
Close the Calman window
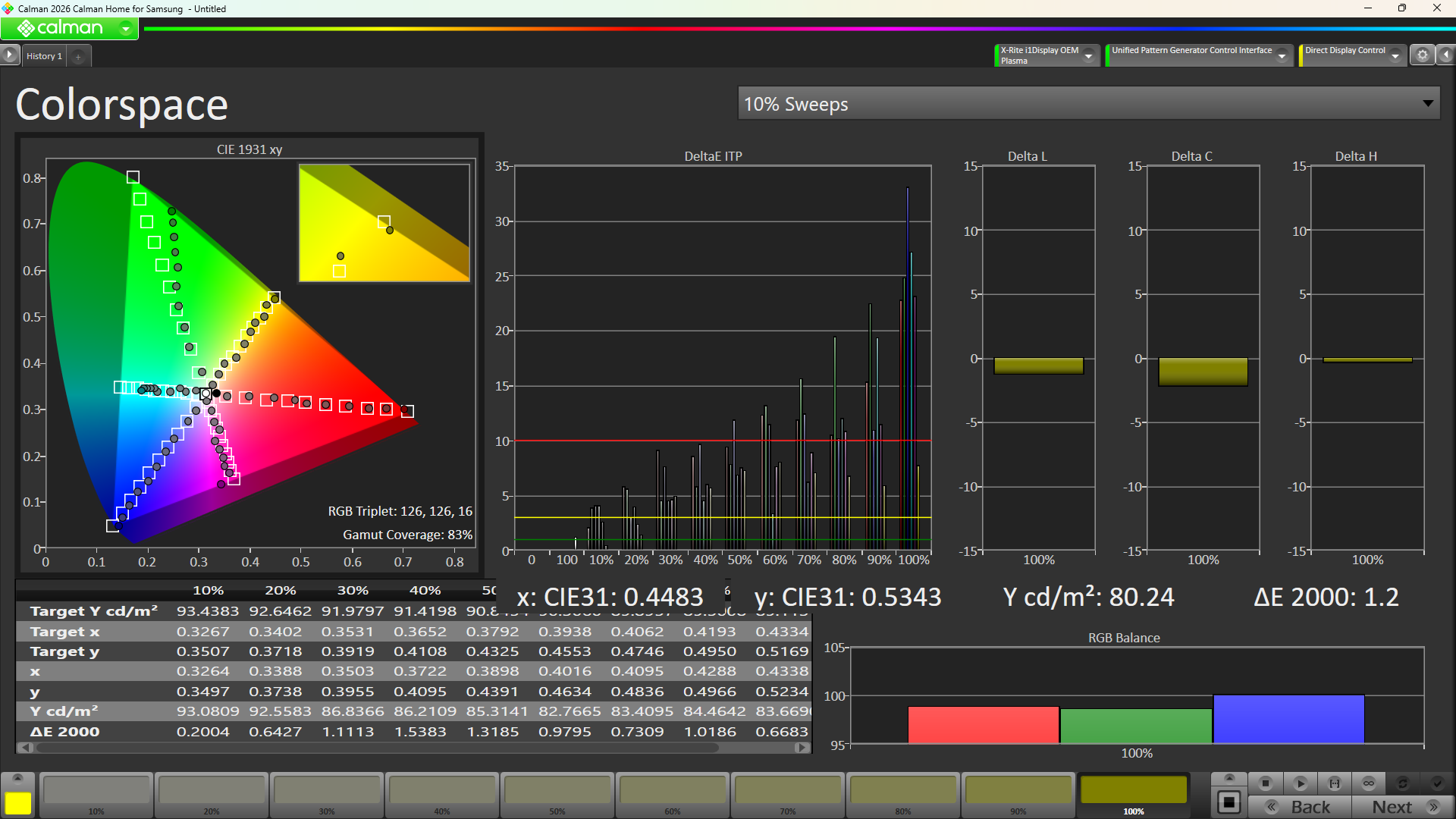coord(1437,8)
